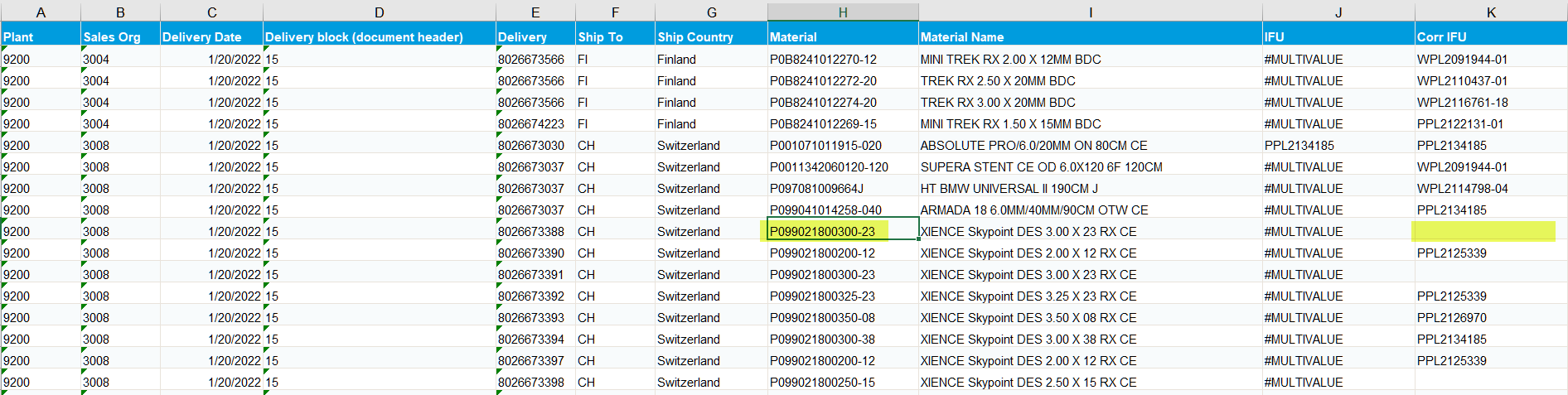
Task: Click highlighted cell P099021800300-23 for delivery 8026673388
Action: click(843, 231)
